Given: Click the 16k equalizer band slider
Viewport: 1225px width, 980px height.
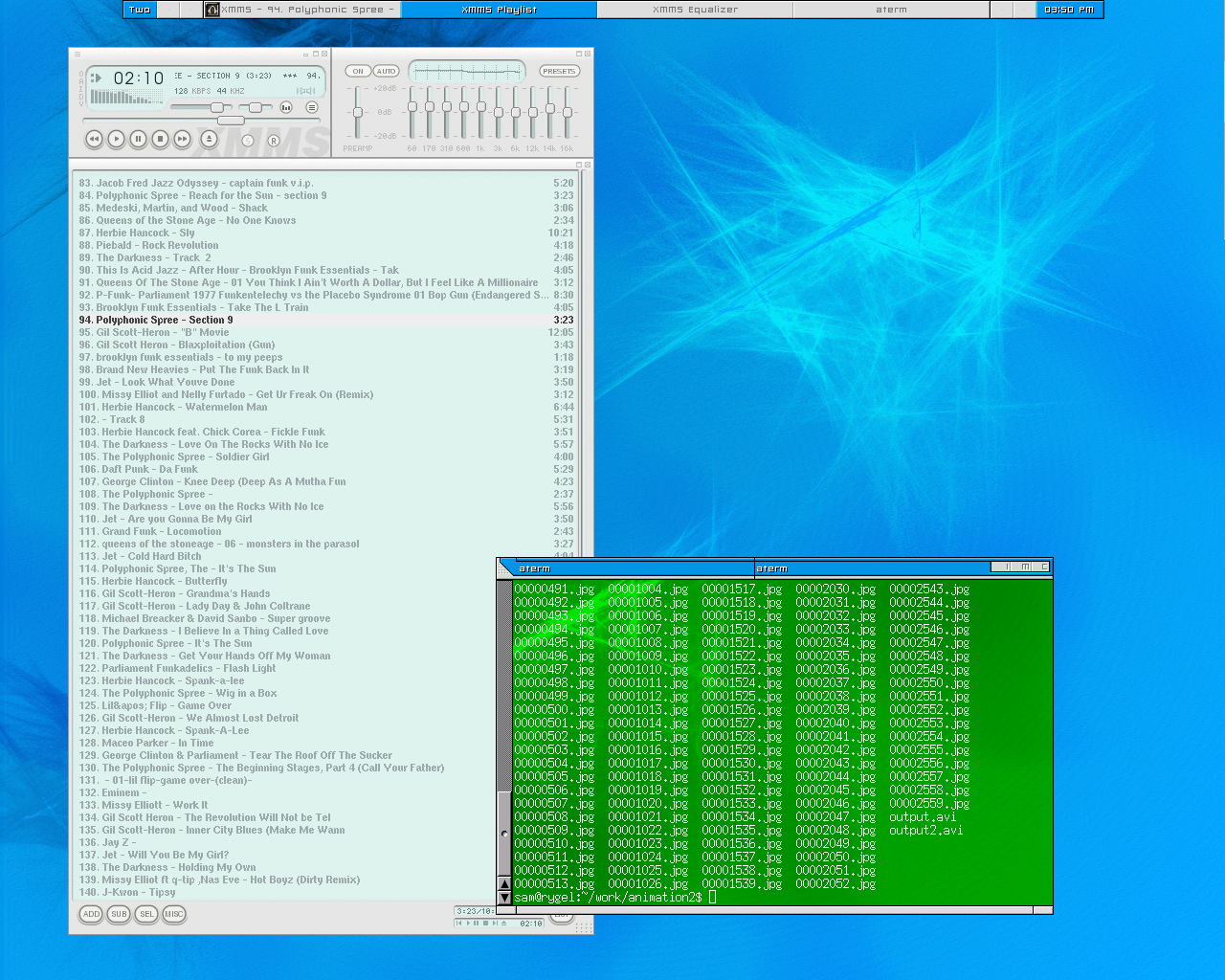Looking at the screenshot, I should [568, 112].
